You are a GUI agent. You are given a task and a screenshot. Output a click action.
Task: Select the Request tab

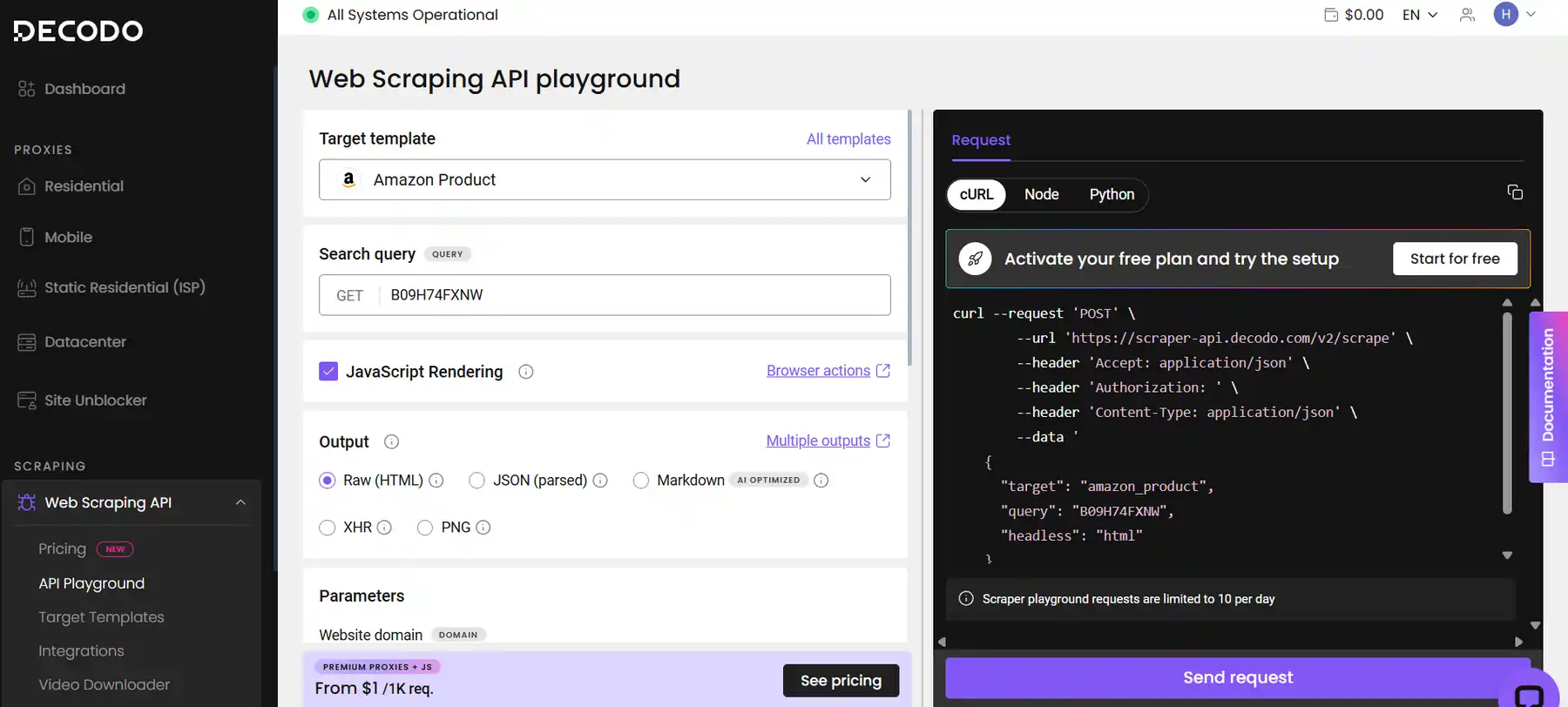click(981, 140)
